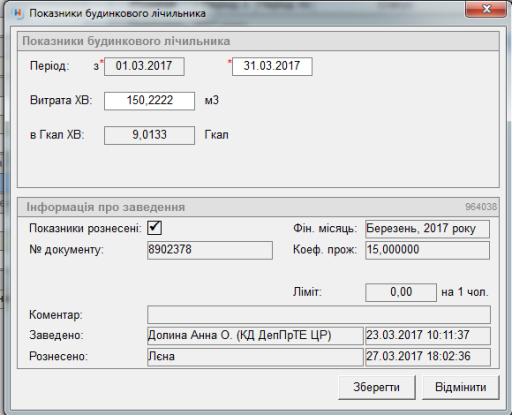Select the Заведено timestamp 23.03.2017 field
The image size is (512, 415).
click(428, 335)
